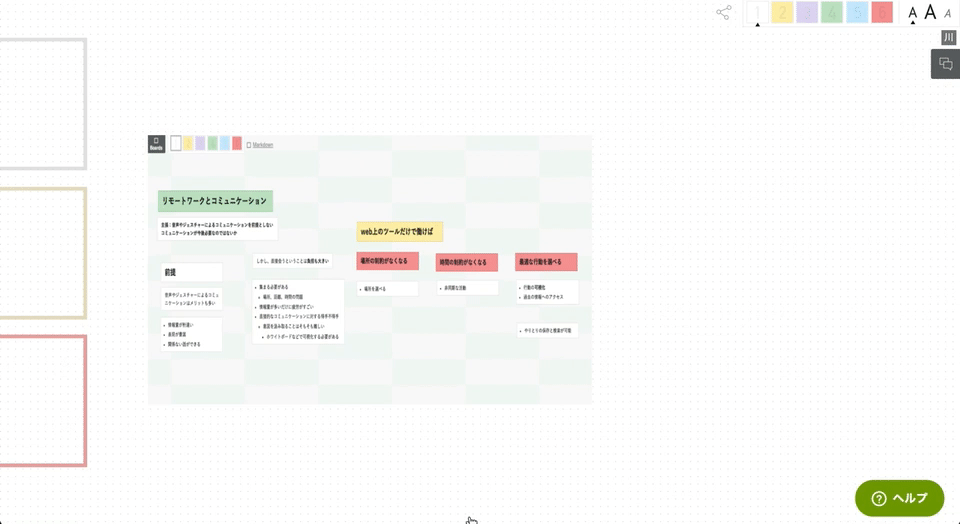Select the tan-bordered board thumbnail on left
Viewport: 960px width, 524px height.
(x=43, y=253)
